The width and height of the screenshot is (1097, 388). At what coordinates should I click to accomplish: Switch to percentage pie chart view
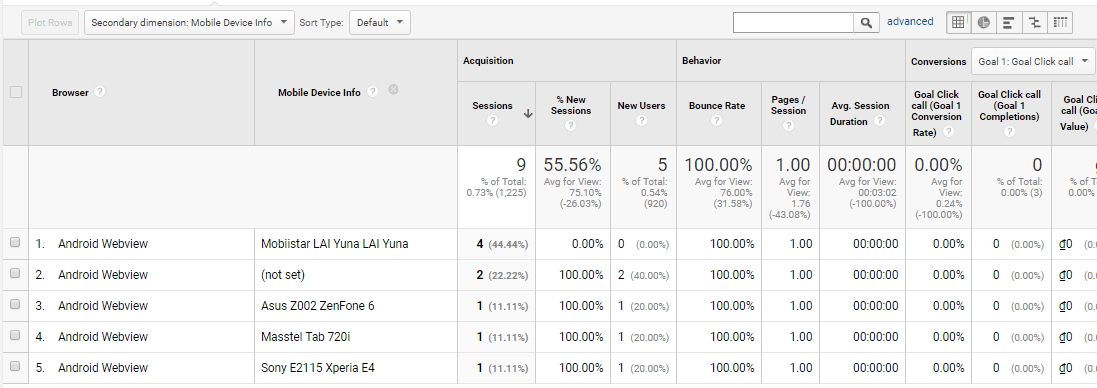point(984,22)
